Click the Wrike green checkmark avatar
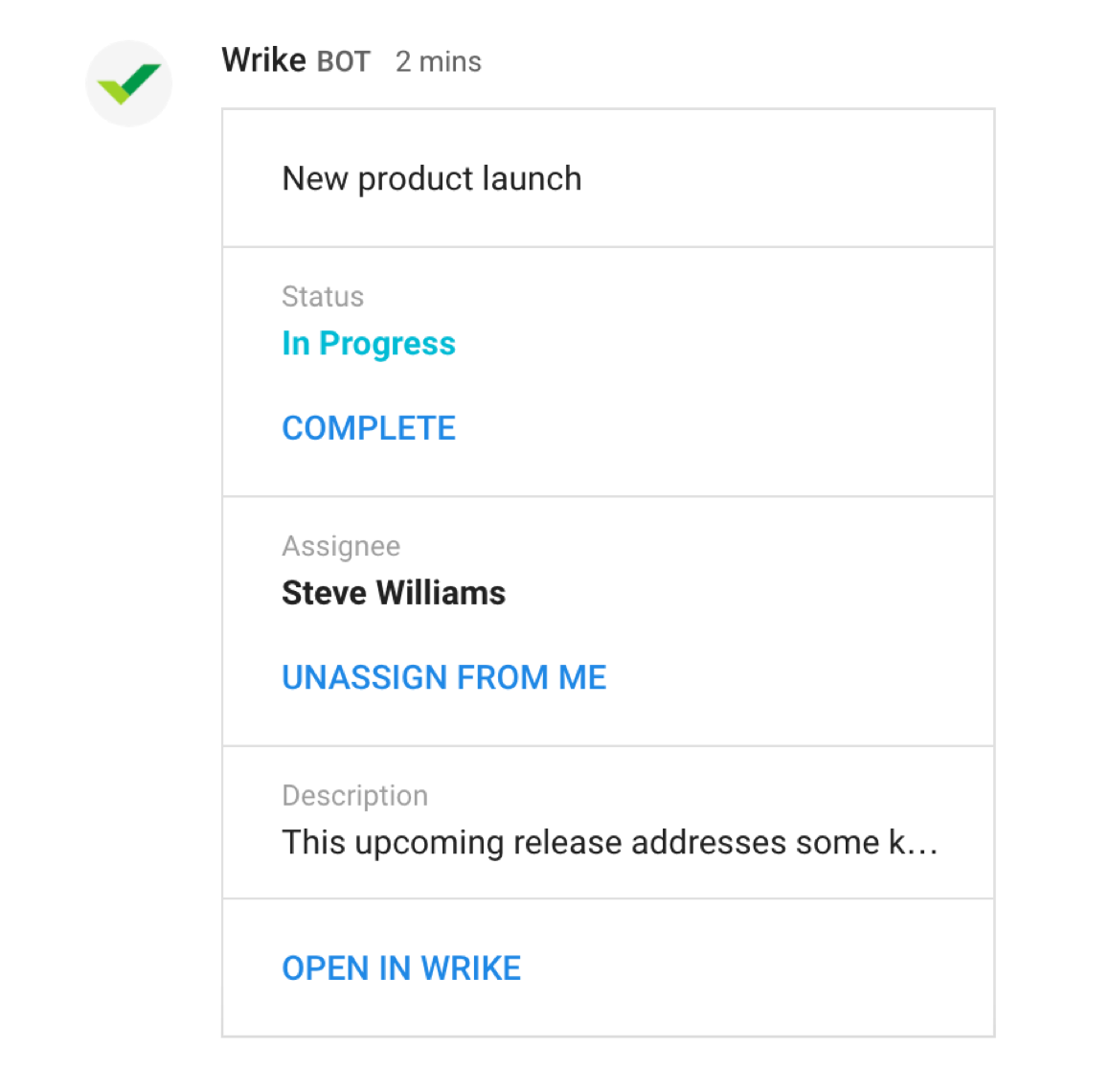The height and width of the screenshot is (1092, 1111). click(x=129, y=83)
